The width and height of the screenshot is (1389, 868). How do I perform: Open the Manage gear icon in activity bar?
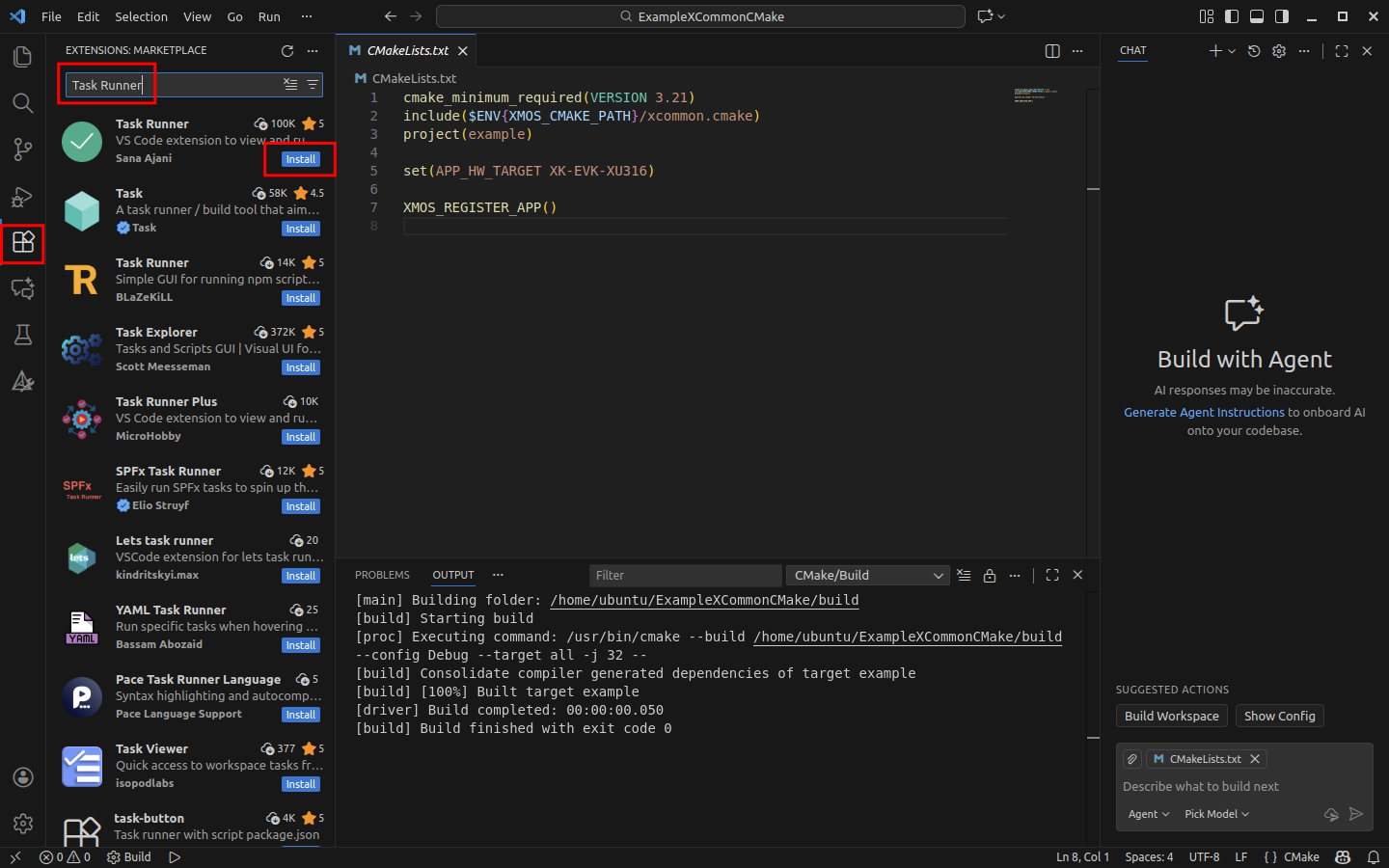click(x=23, y=824)
